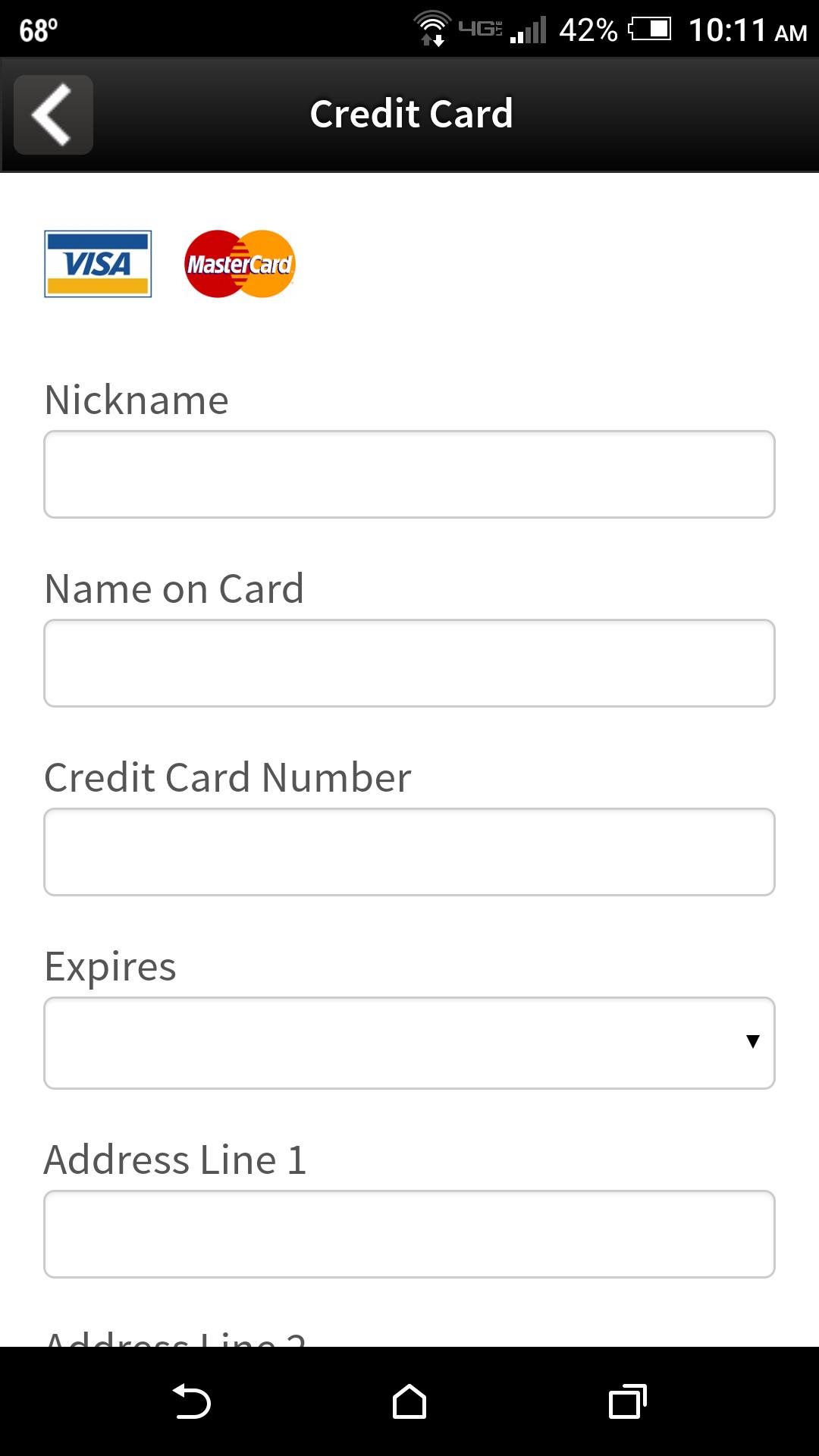Tap the Nickname label
This screenshot has height=1456, width=819.
(x=136, y=400)
